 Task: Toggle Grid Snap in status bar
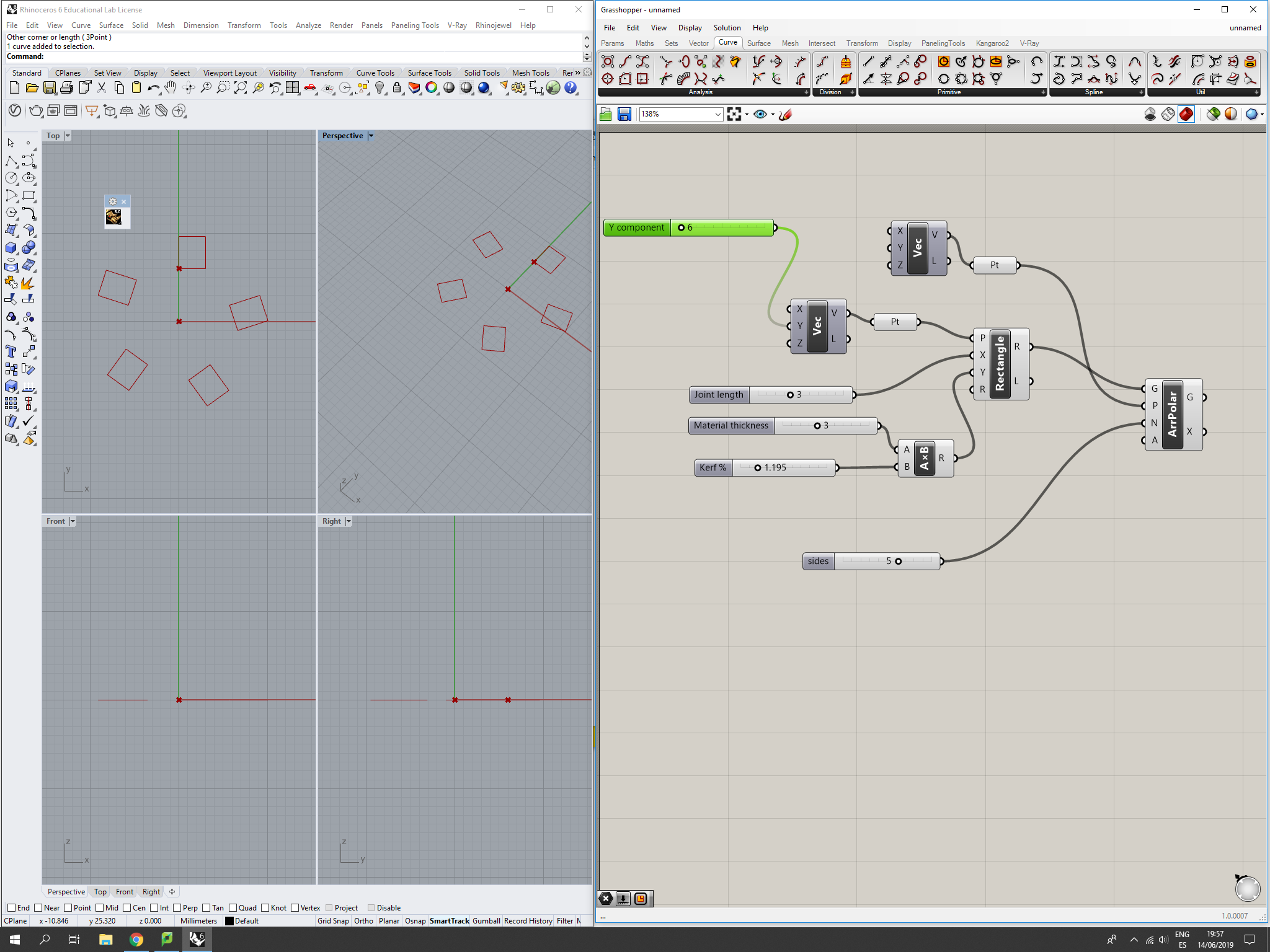click(x=333, y=921)
